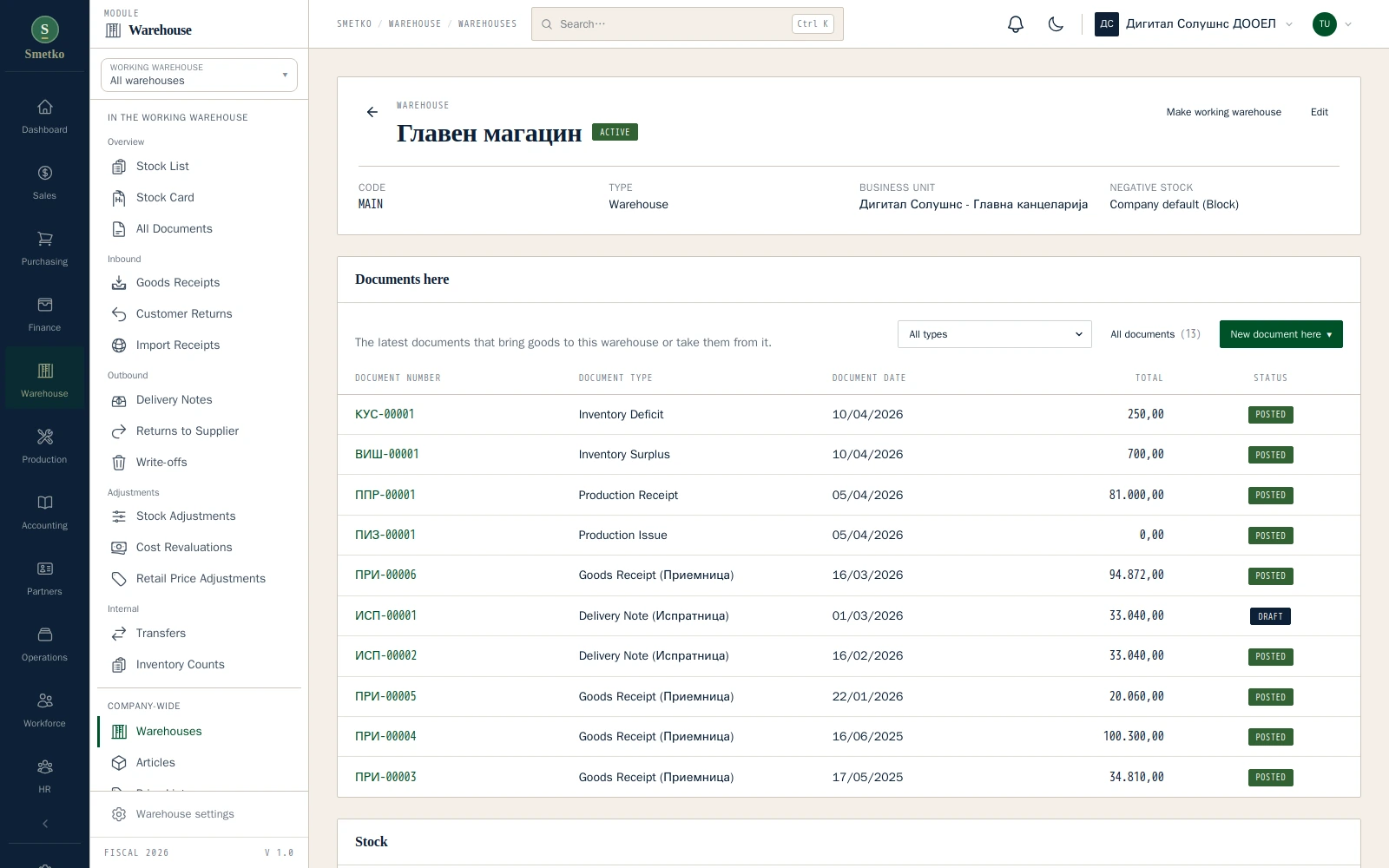Screen dimensions: 1389x868
Task: Open document ИСП-00001 draft delivery note
Action: [385, 615]
